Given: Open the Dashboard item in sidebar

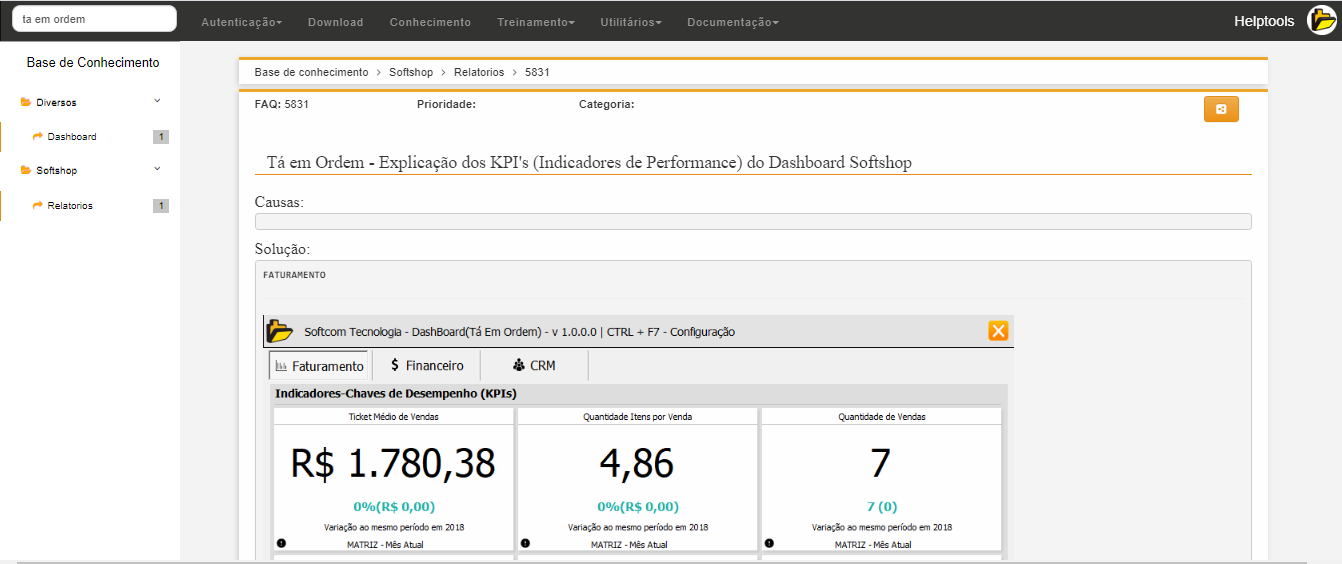Looking at the screenshot, I should [x=72, y=137].
